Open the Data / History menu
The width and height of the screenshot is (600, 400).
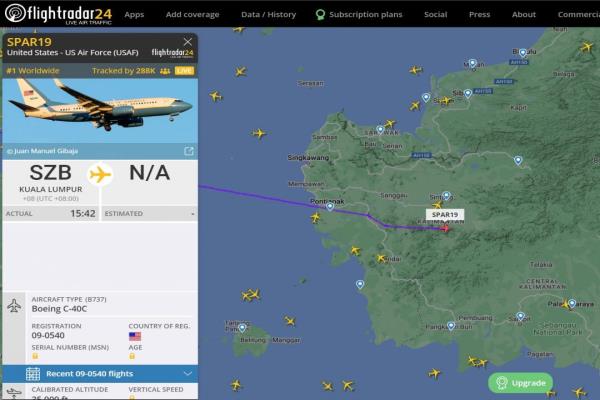269,15
